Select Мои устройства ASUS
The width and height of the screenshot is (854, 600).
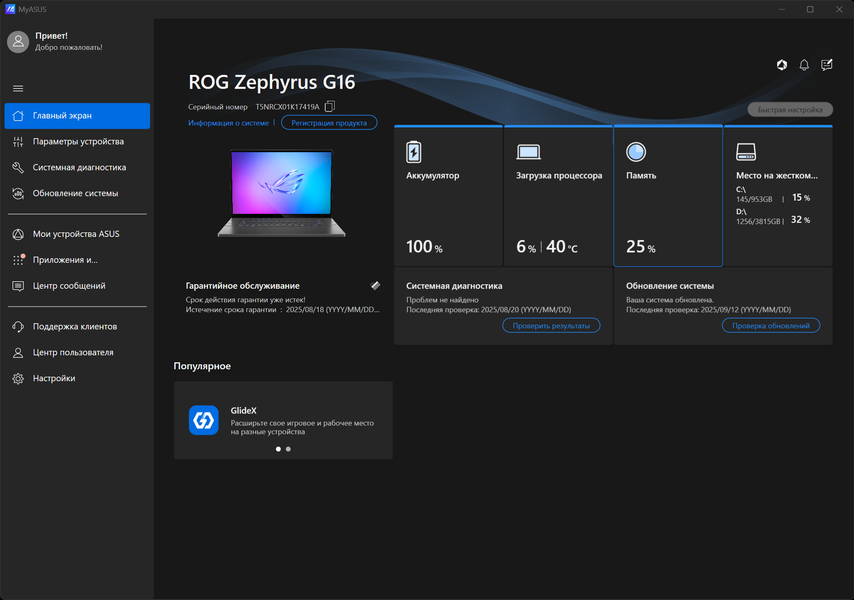point(77,234)
